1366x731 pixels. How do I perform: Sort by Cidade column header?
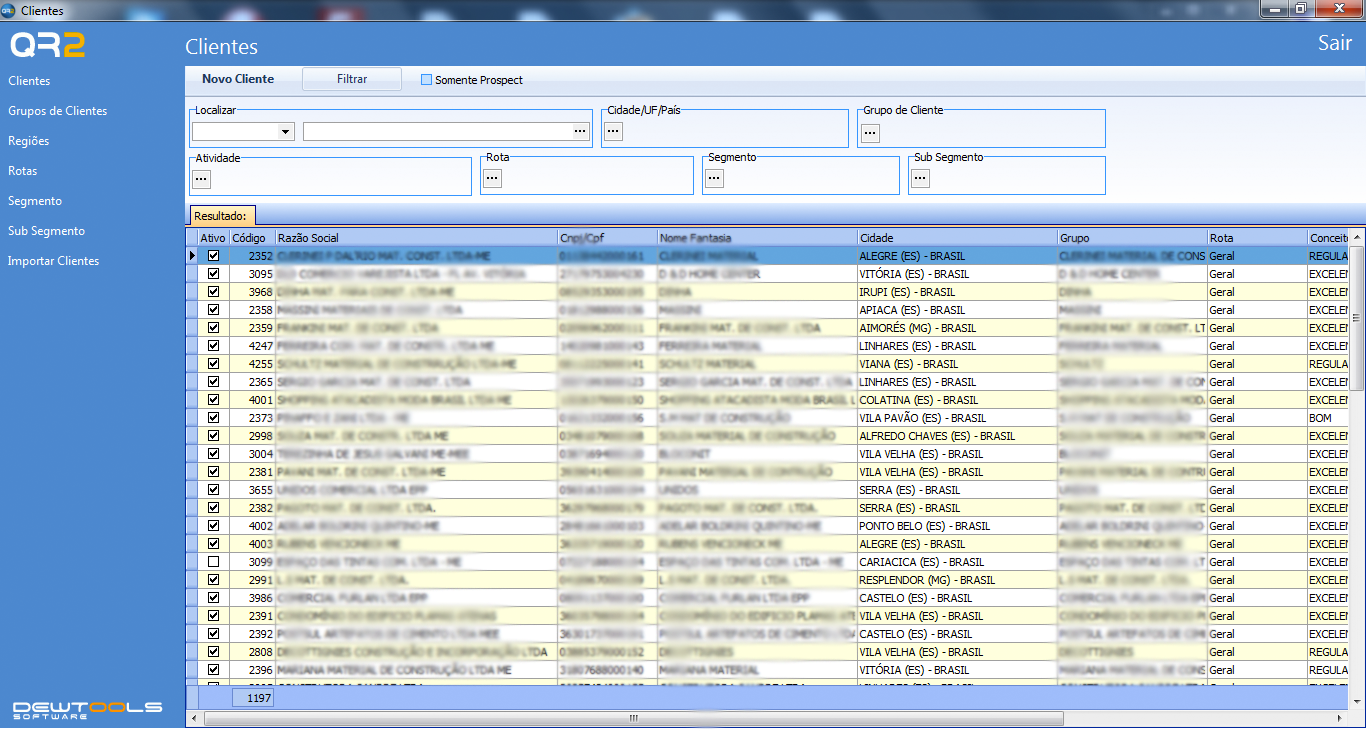(957, 238)
